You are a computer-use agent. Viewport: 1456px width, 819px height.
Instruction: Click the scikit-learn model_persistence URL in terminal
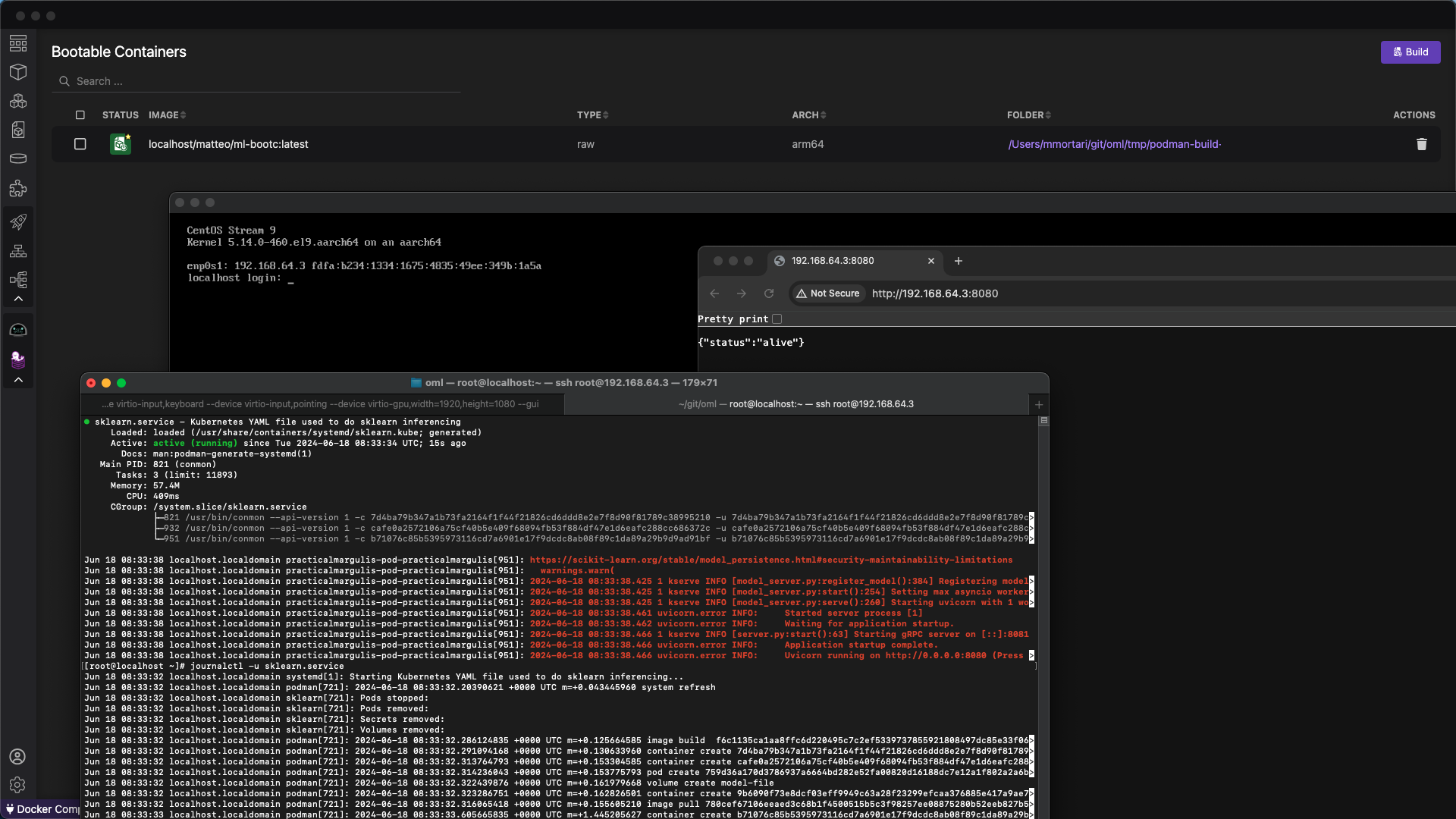[771, 560]
